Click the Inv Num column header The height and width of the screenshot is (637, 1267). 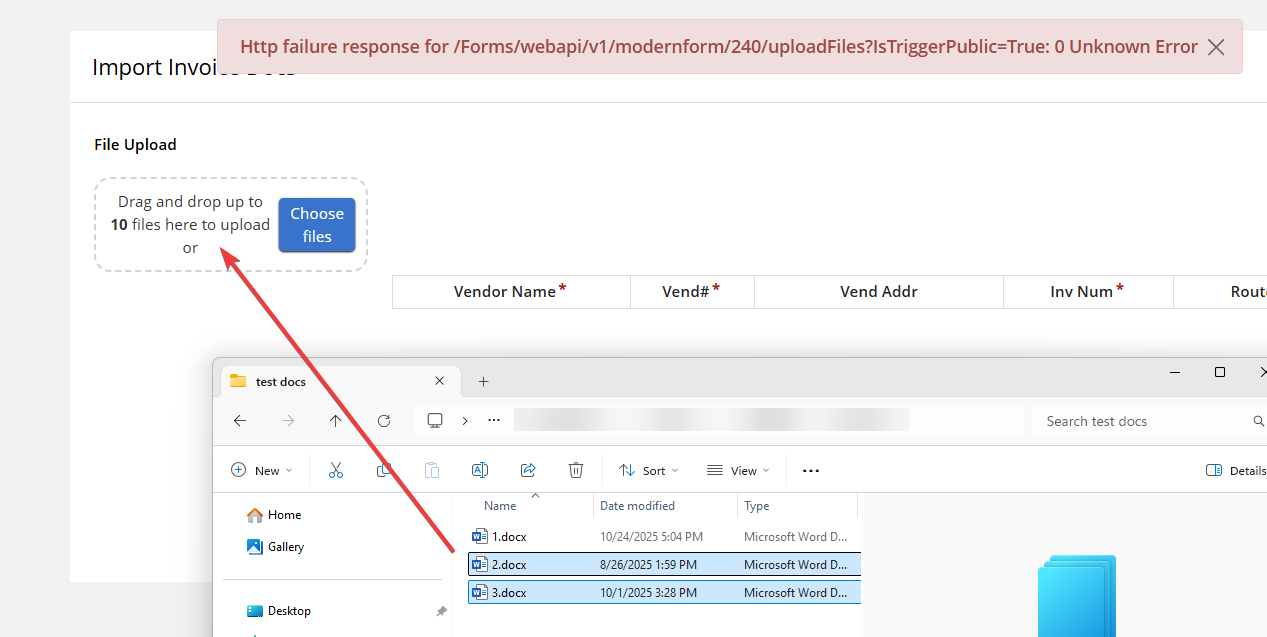pyautogui.click(x=1088, y=292)
